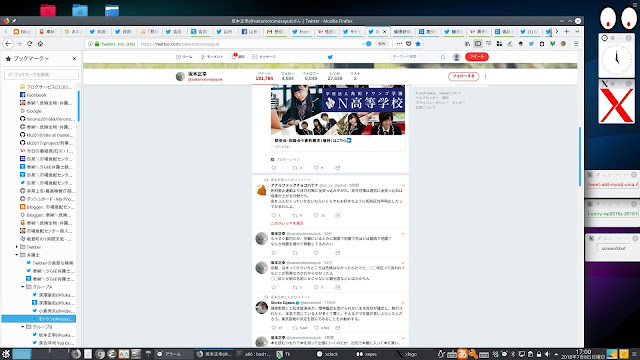Viewport: 640px width, 360px height.
Task: View the followers count 6,049
Action: click(311, 76)
